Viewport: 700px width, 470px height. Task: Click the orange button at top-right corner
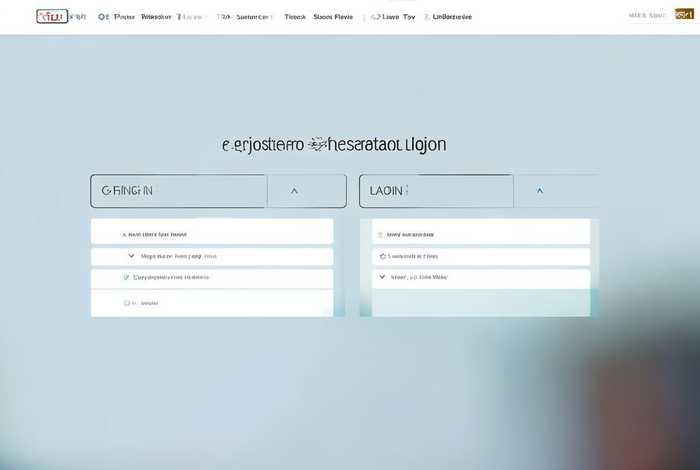coord(684,15)
